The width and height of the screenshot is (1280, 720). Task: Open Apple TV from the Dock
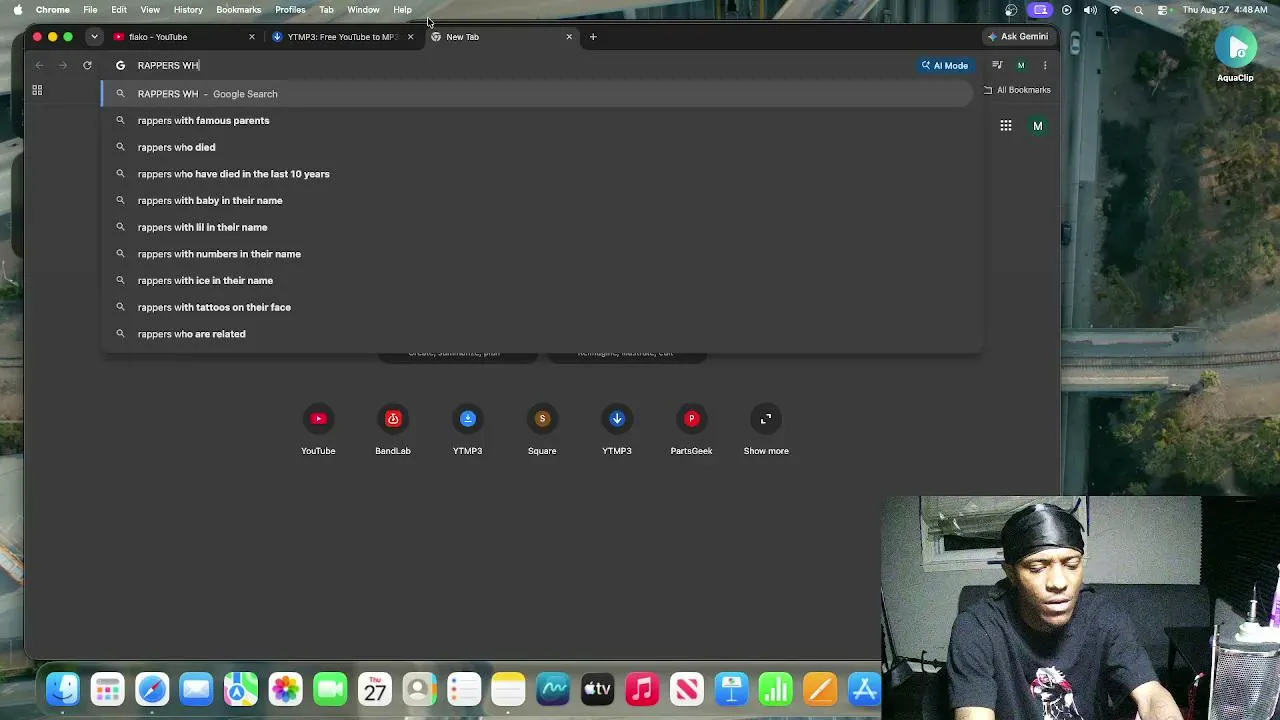coord(597,689)
